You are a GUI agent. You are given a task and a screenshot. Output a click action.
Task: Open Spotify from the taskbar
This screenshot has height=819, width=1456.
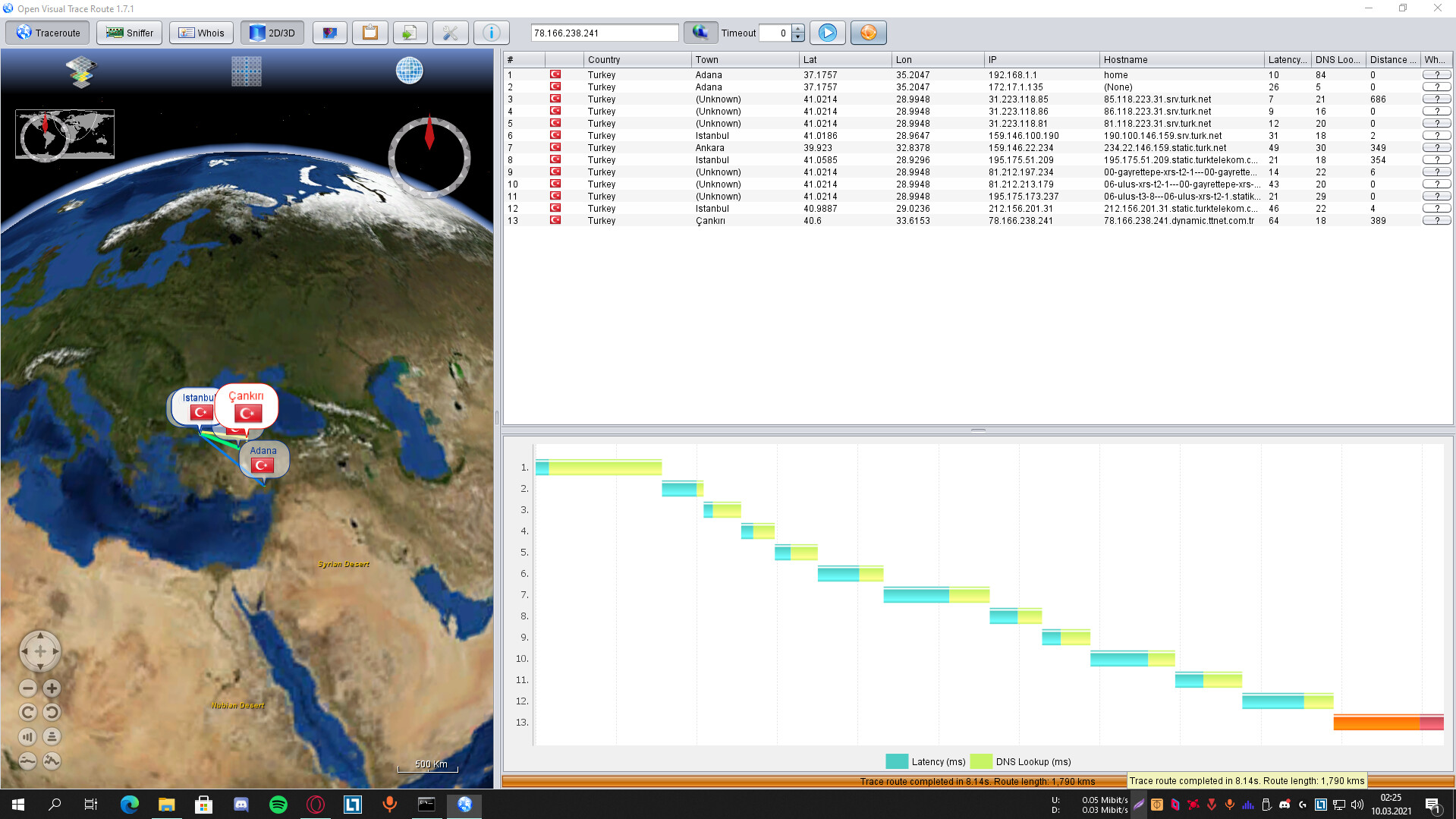(x=278, y=804)
